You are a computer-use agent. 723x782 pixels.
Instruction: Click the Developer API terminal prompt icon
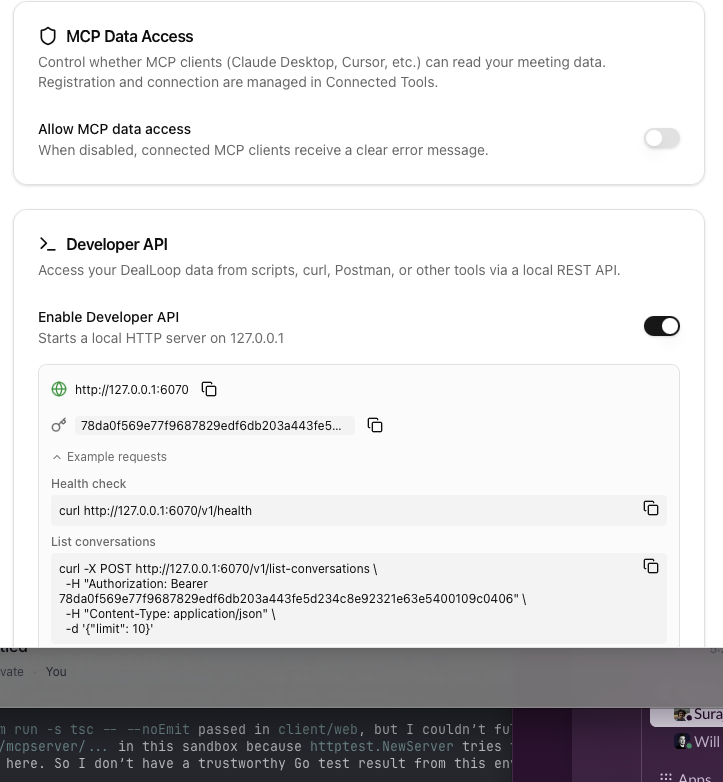pyautogui.click(x=48, y=244)
